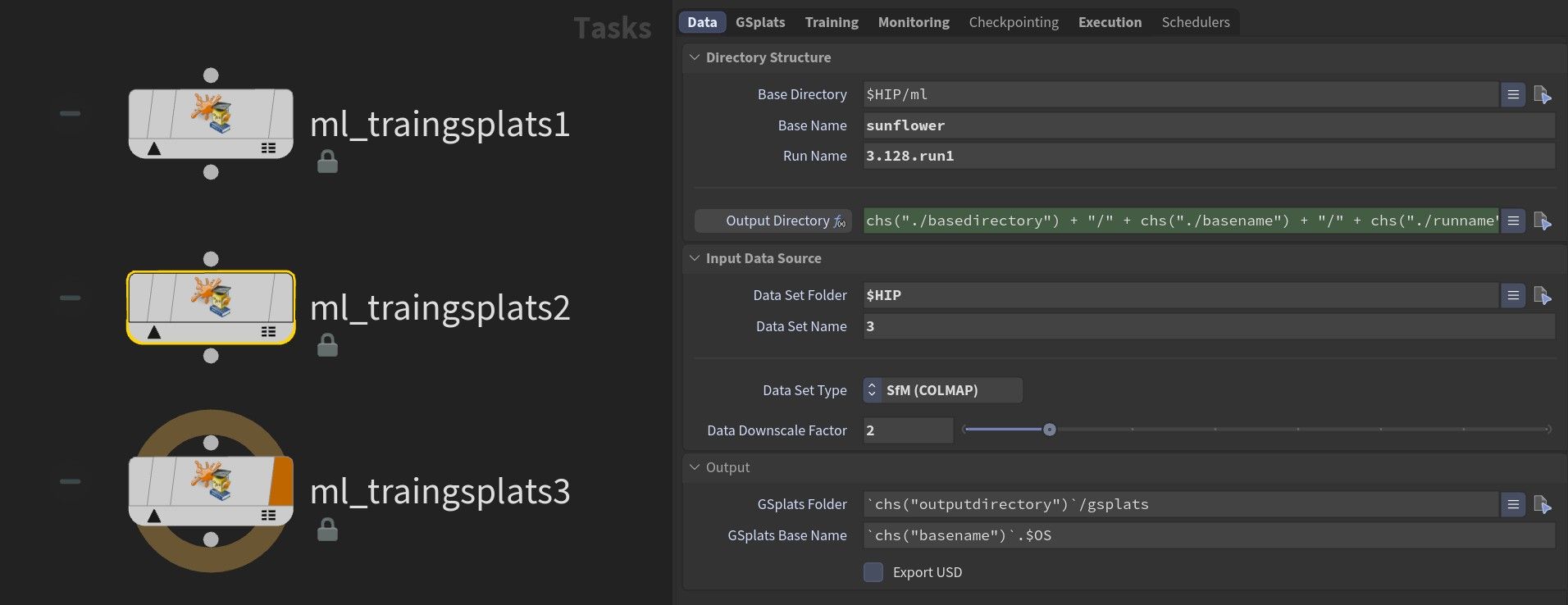
Task: Click the grid task icon on ml_traingsplats1
Action: coord(268,148)
